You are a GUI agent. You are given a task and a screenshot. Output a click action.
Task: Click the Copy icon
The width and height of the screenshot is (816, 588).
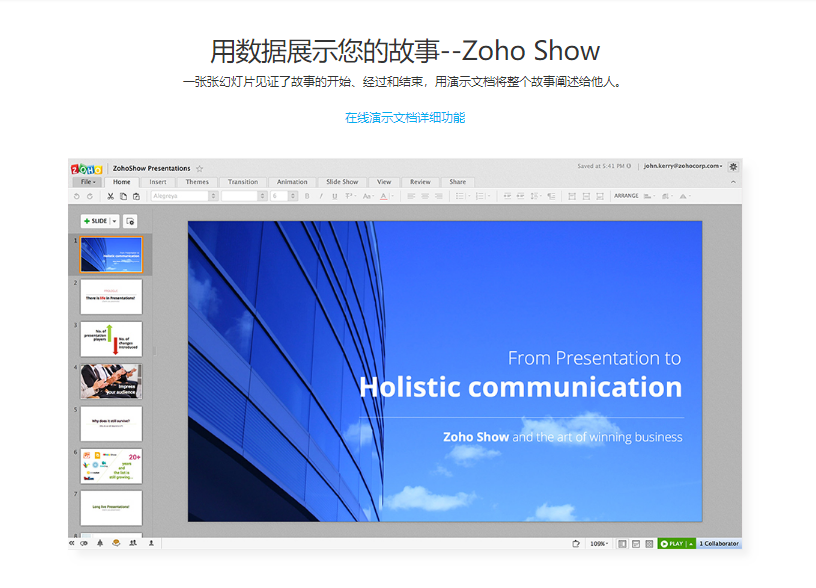[123, 196]
